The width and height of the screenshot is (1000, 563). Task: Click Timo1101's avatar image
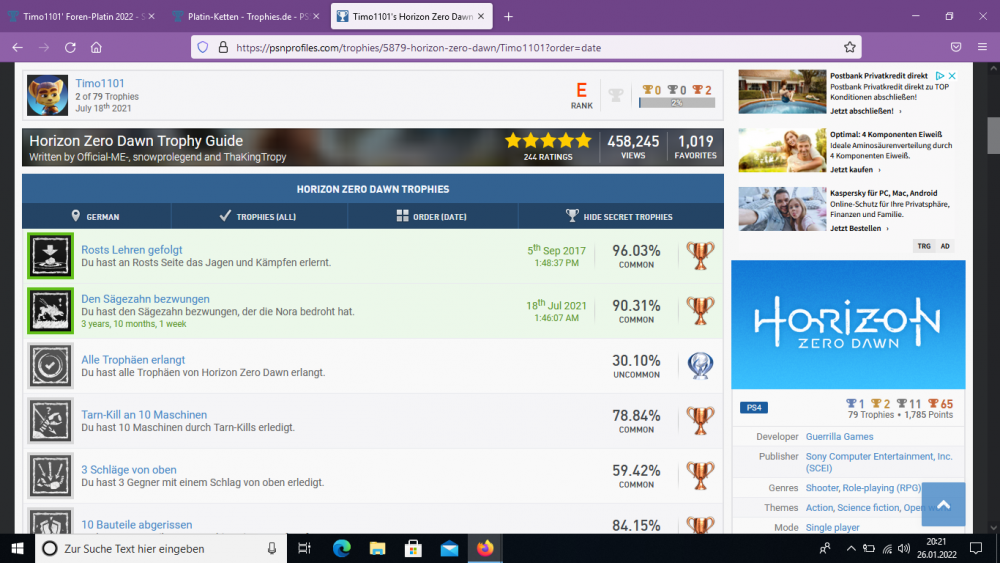coord(47,95)
